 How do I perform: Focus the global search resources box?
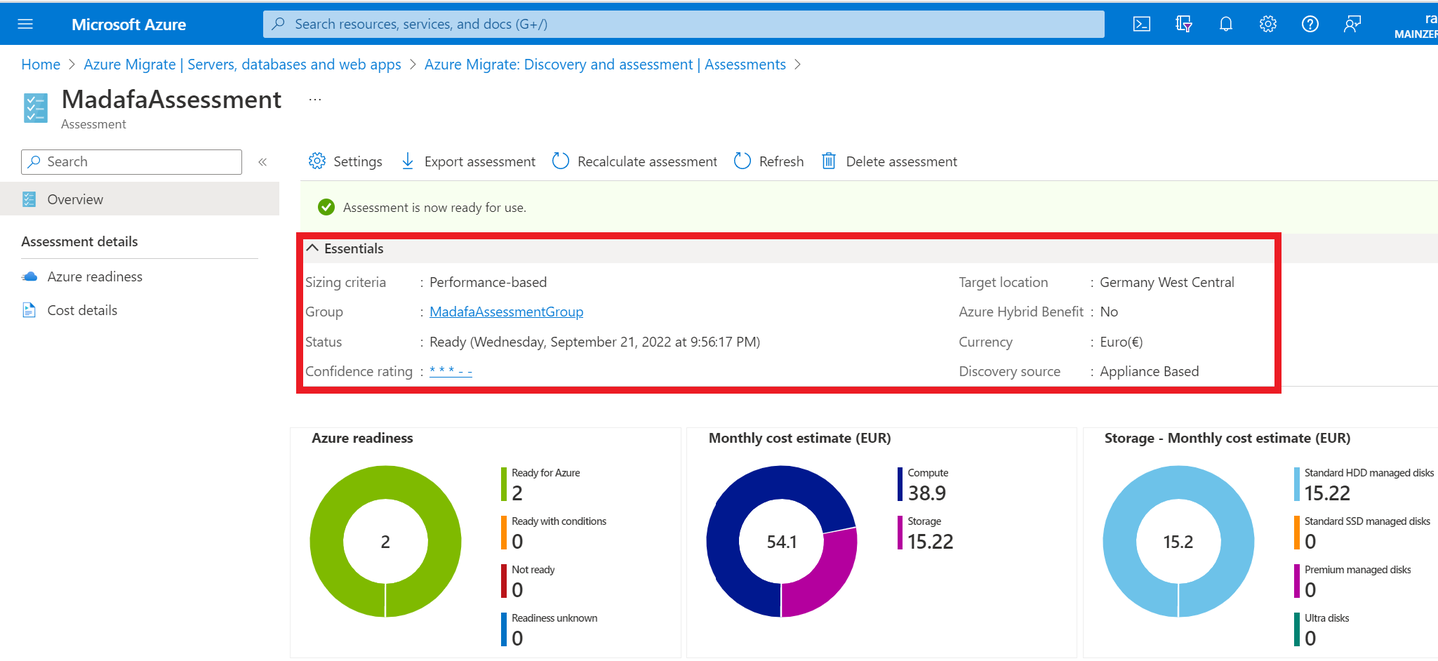click(684, 24)
